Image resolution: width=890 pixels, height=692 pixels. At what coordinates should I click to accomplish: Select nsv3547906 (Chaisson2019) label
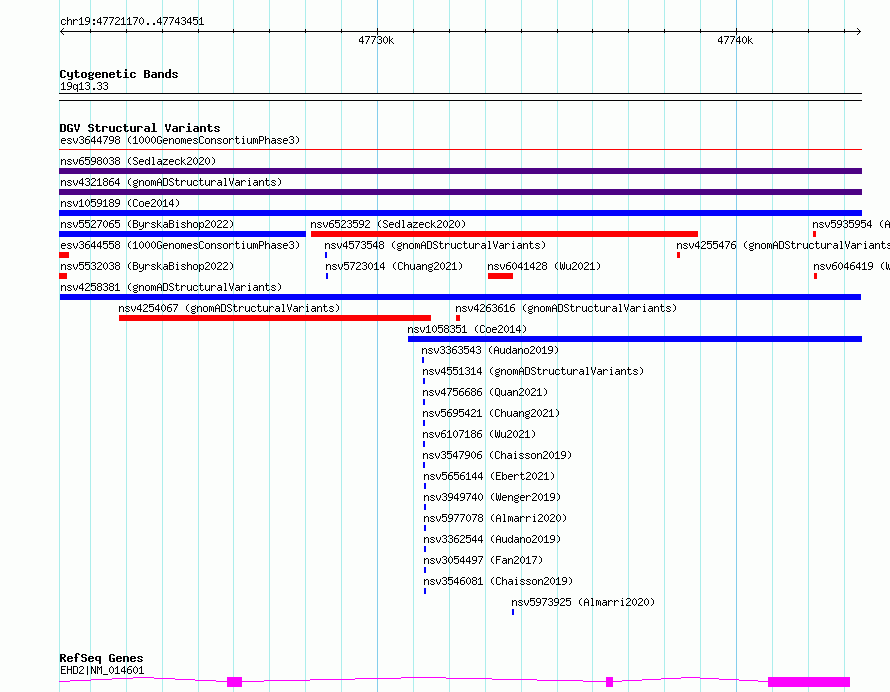[x=497, y=455]
